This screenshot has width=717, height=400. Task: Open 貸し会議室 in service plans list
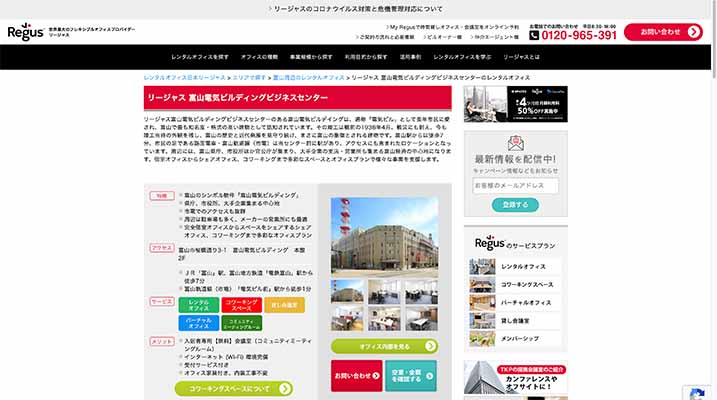[515, 321]
